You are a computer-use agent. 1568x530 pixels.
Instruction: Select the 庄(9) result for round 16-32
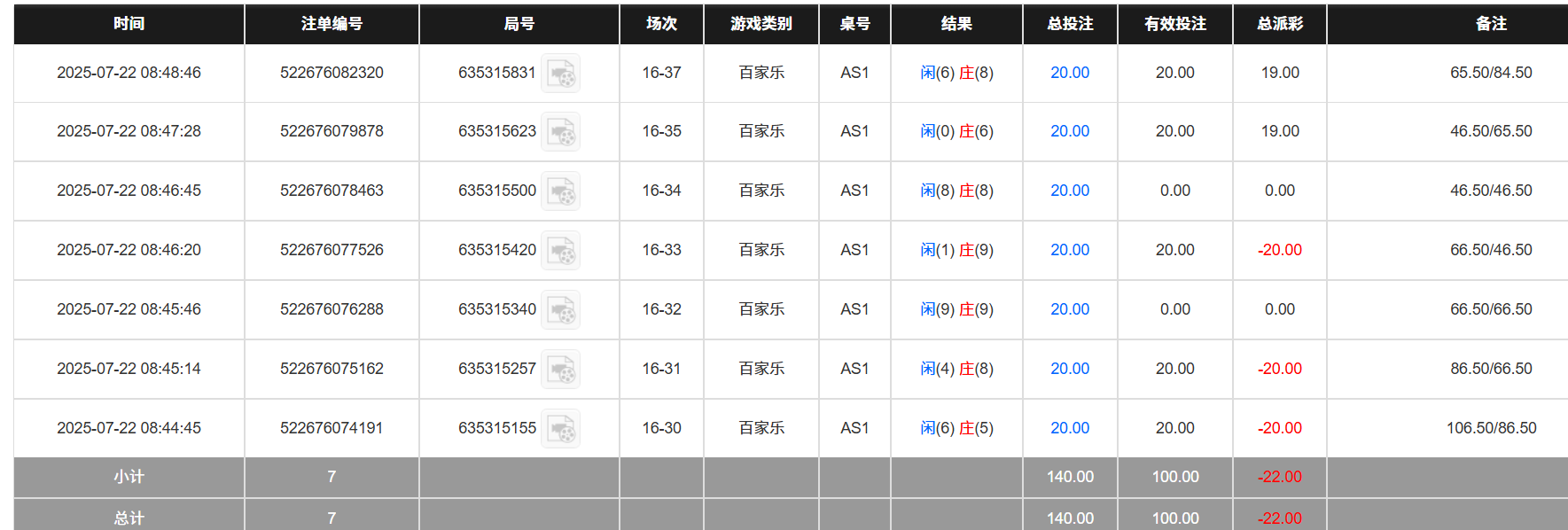tap(975, 309)
